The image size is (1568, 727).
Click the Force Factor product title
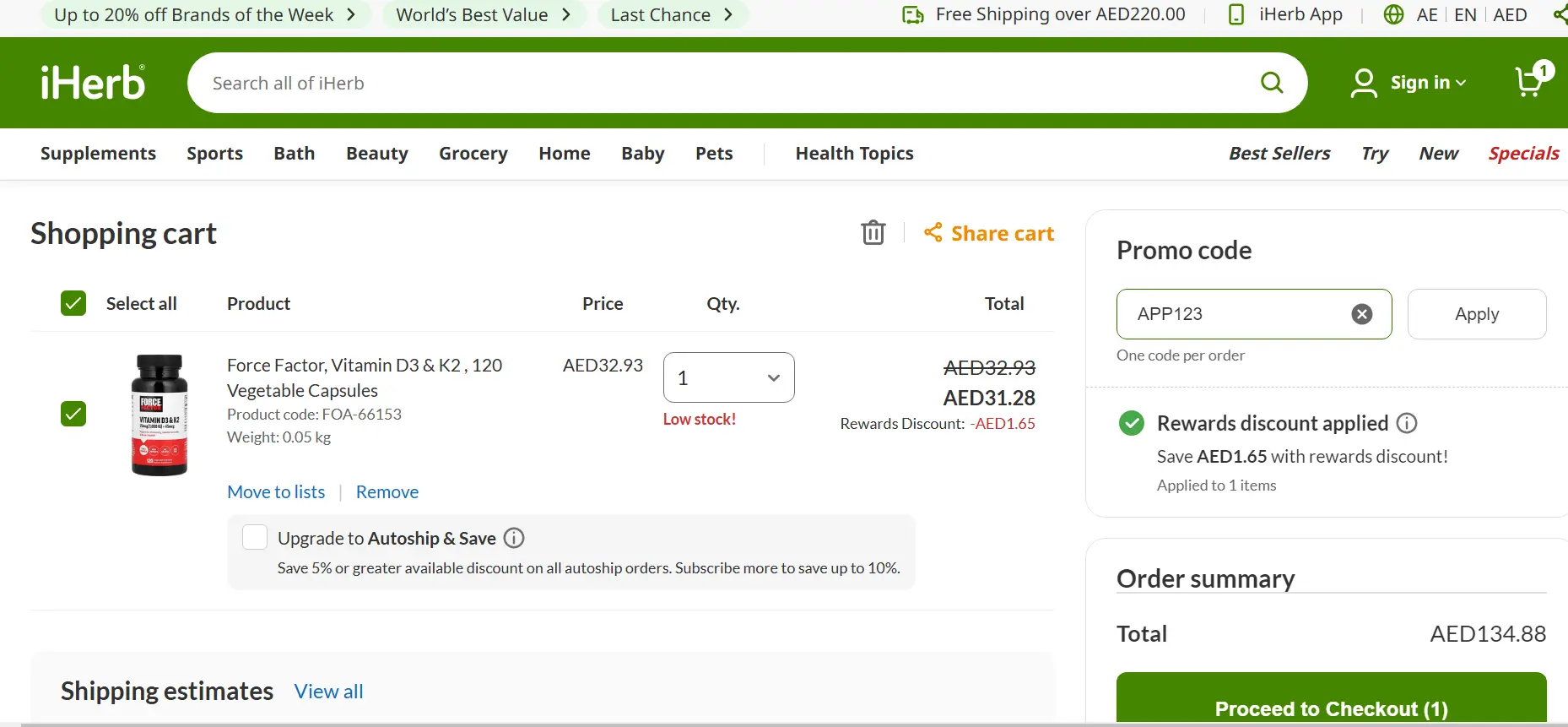coord(365,377)
